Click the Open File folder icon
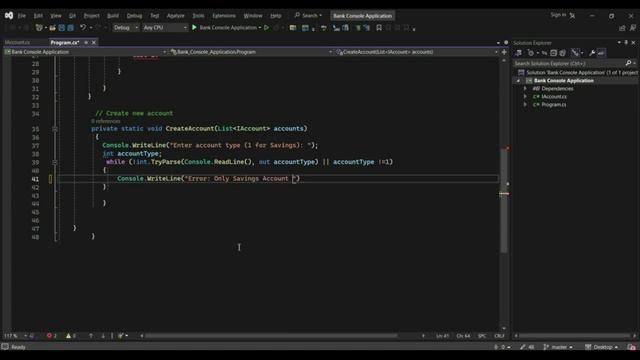 point(52,28)
